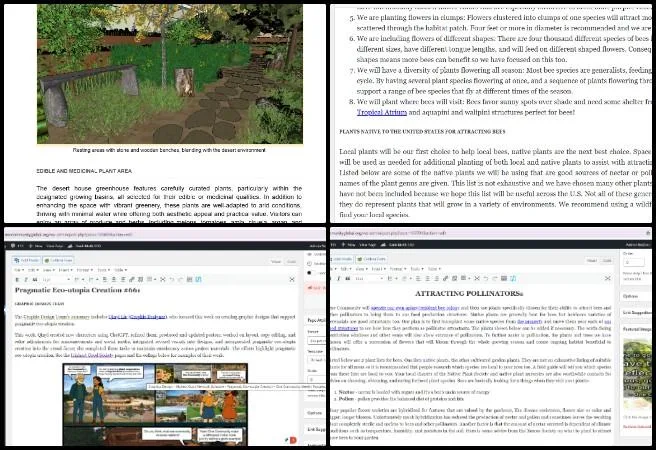Click the insert link icon in the toolbar
Viewport: 656px width, 450px height.
[x=132, y=279]
